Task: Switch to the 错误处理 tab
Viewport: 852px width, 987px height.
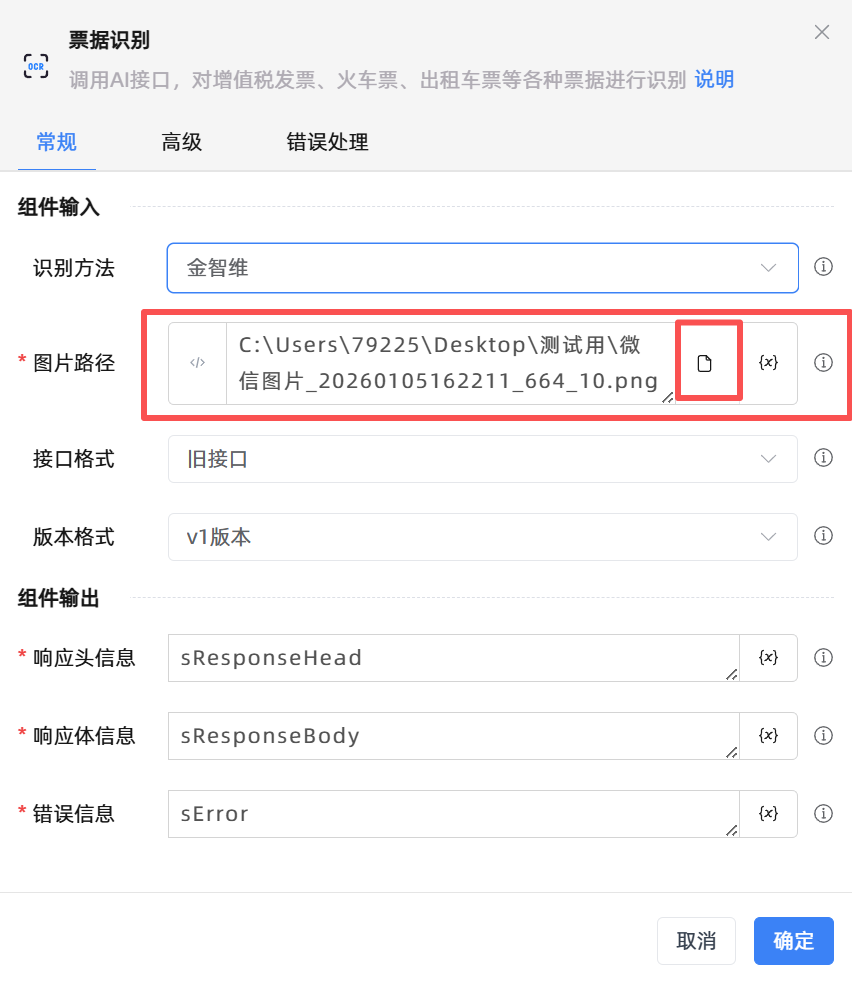Action: (327, 142)
